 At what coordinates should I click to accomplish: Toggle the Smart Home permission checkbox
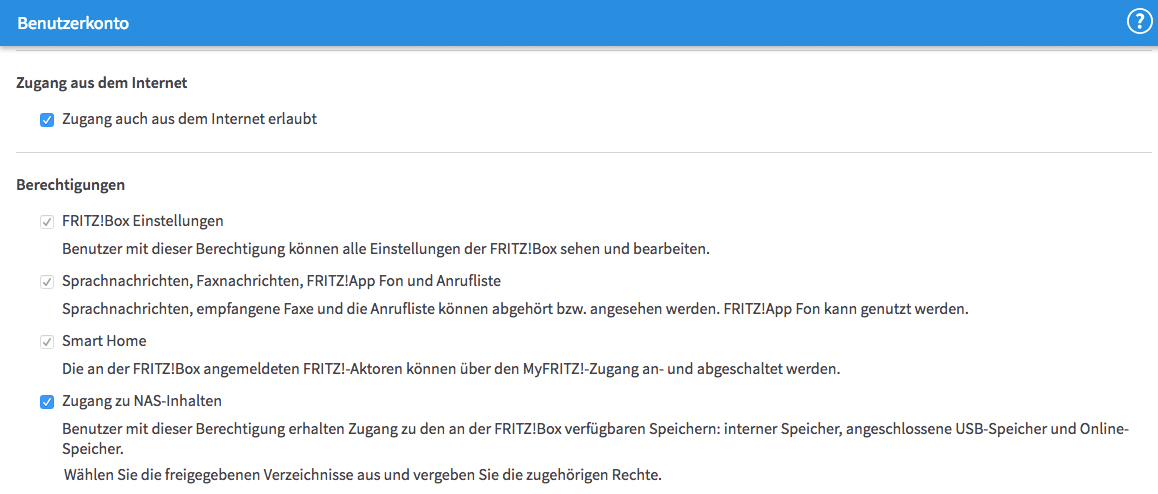[47, 342]
